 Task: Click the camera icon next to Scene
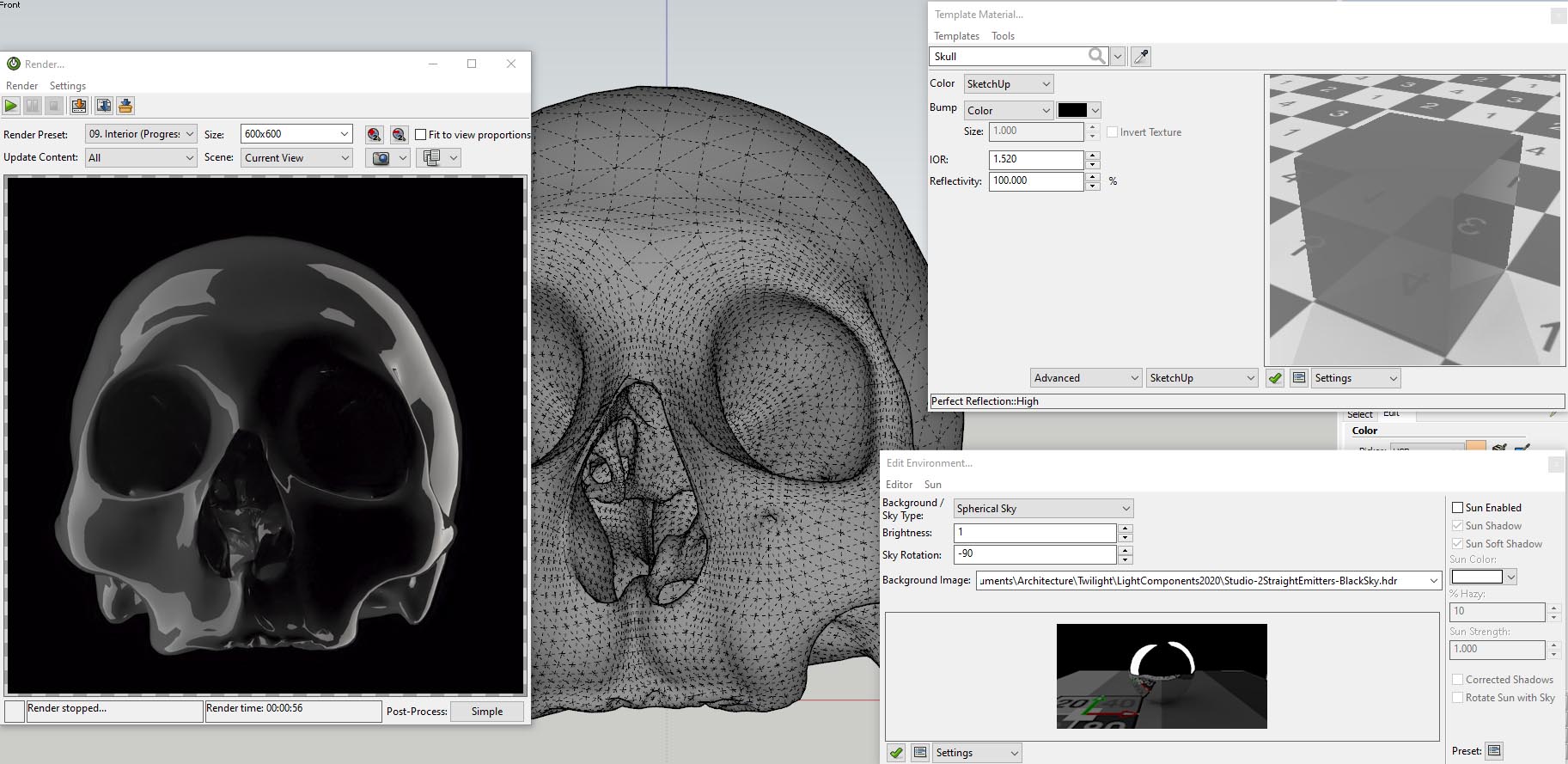coord(381,158)
